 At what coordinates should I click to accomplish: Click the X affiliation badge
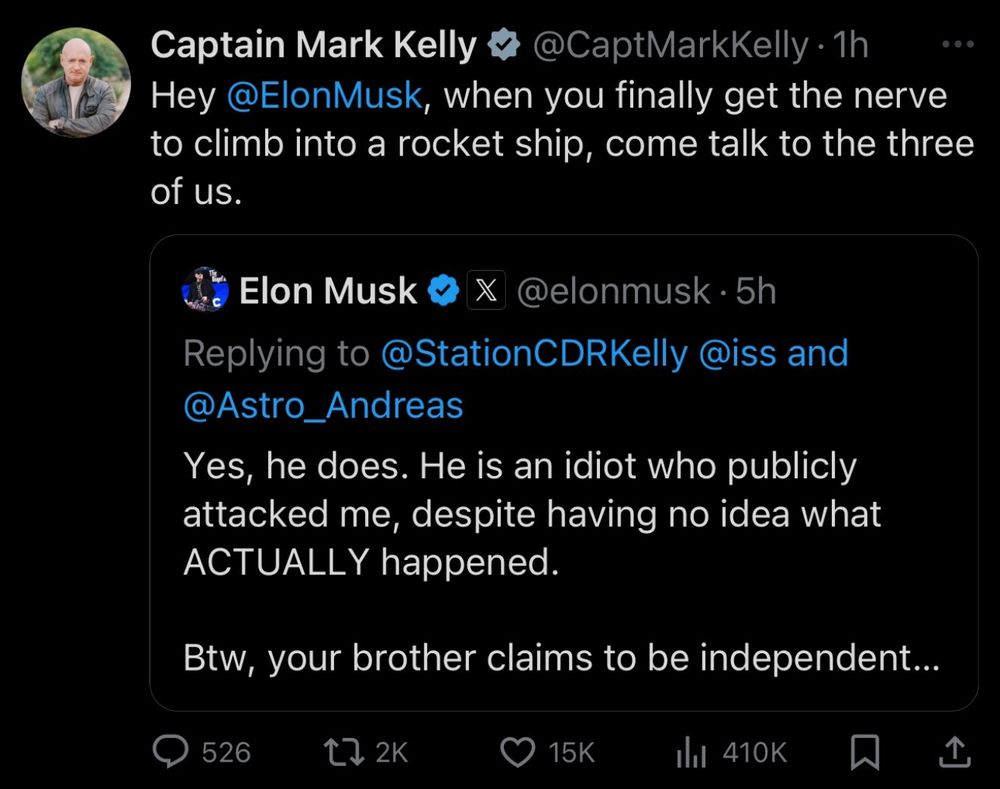coord(486,291)
